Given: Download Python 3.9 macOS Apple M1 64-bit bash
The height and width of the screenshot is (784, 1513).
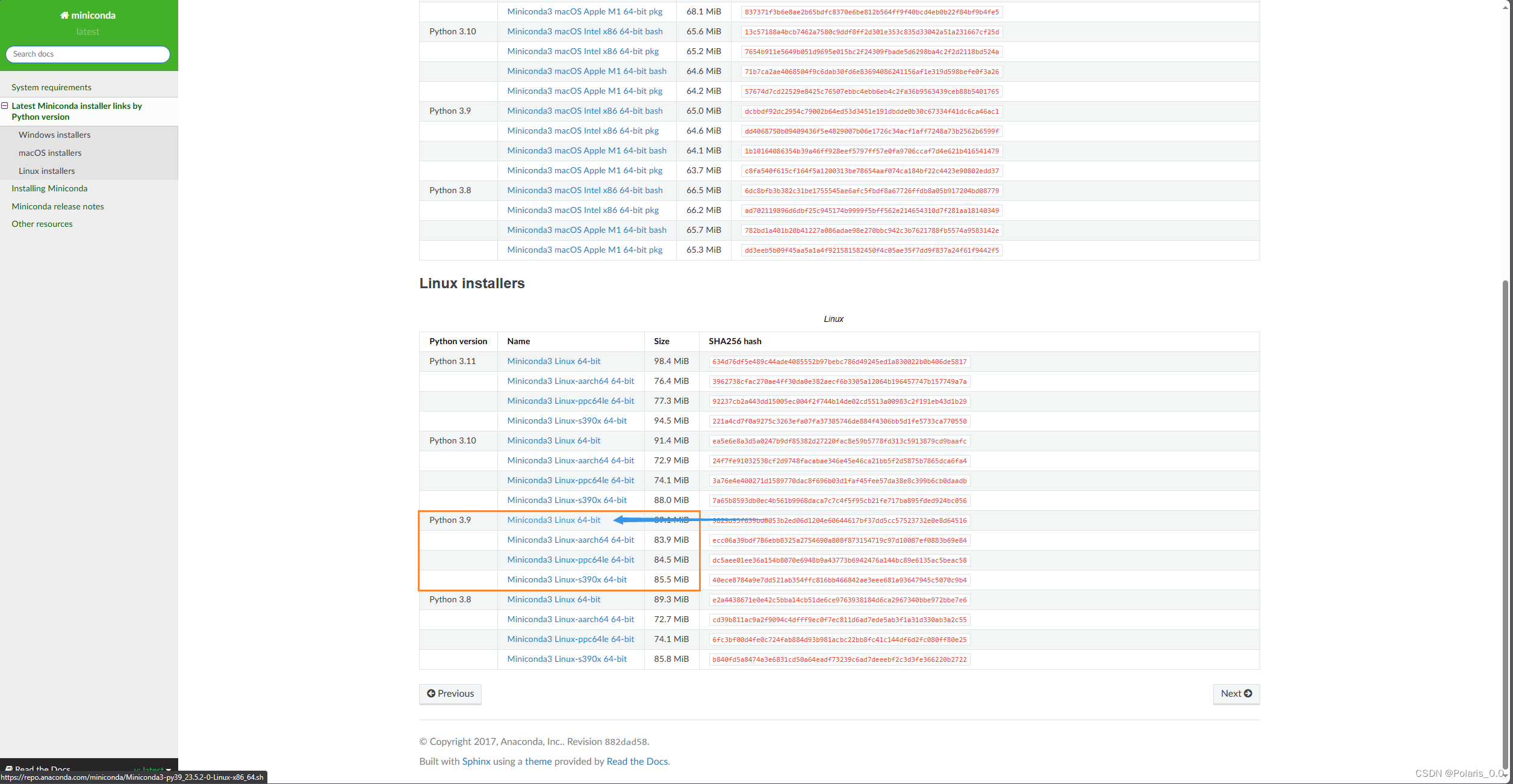Looking at the screenshot, I should (x=587, y=150).
